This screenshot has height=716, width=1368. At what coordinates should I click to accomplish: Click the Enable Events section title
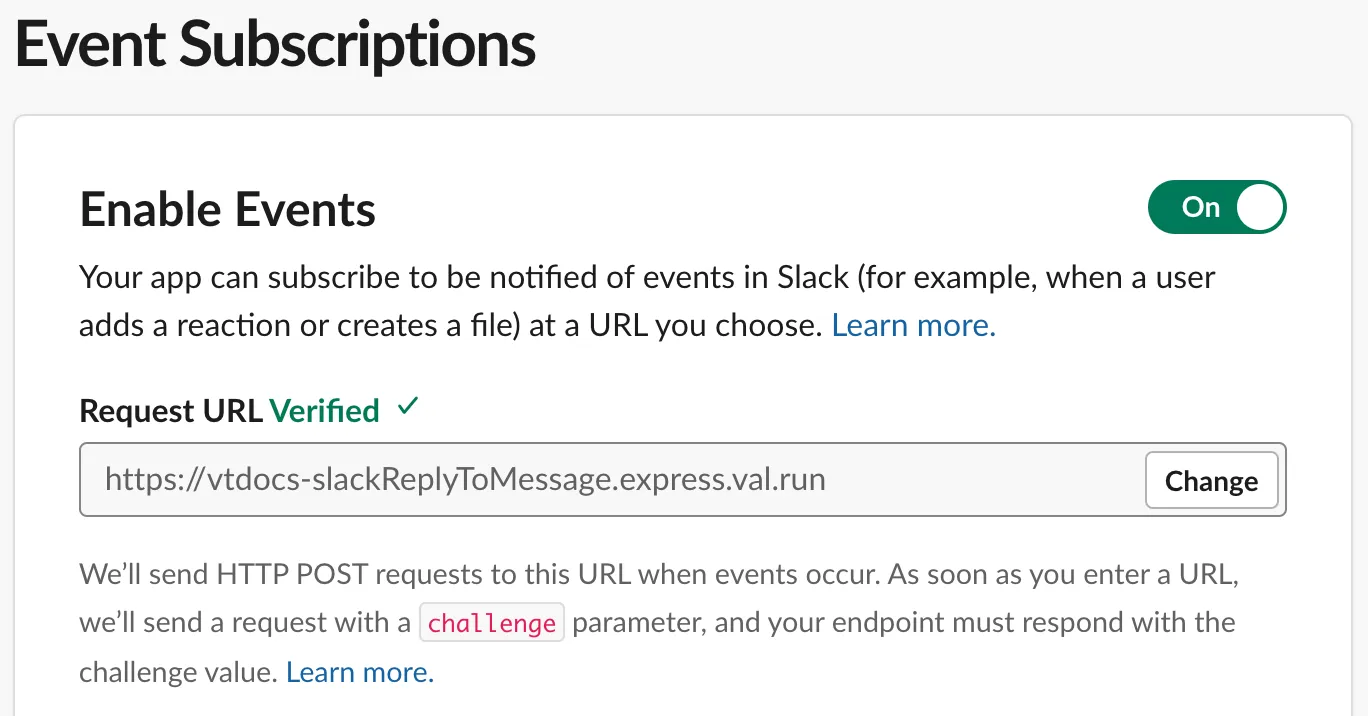(x=227, y=209)
